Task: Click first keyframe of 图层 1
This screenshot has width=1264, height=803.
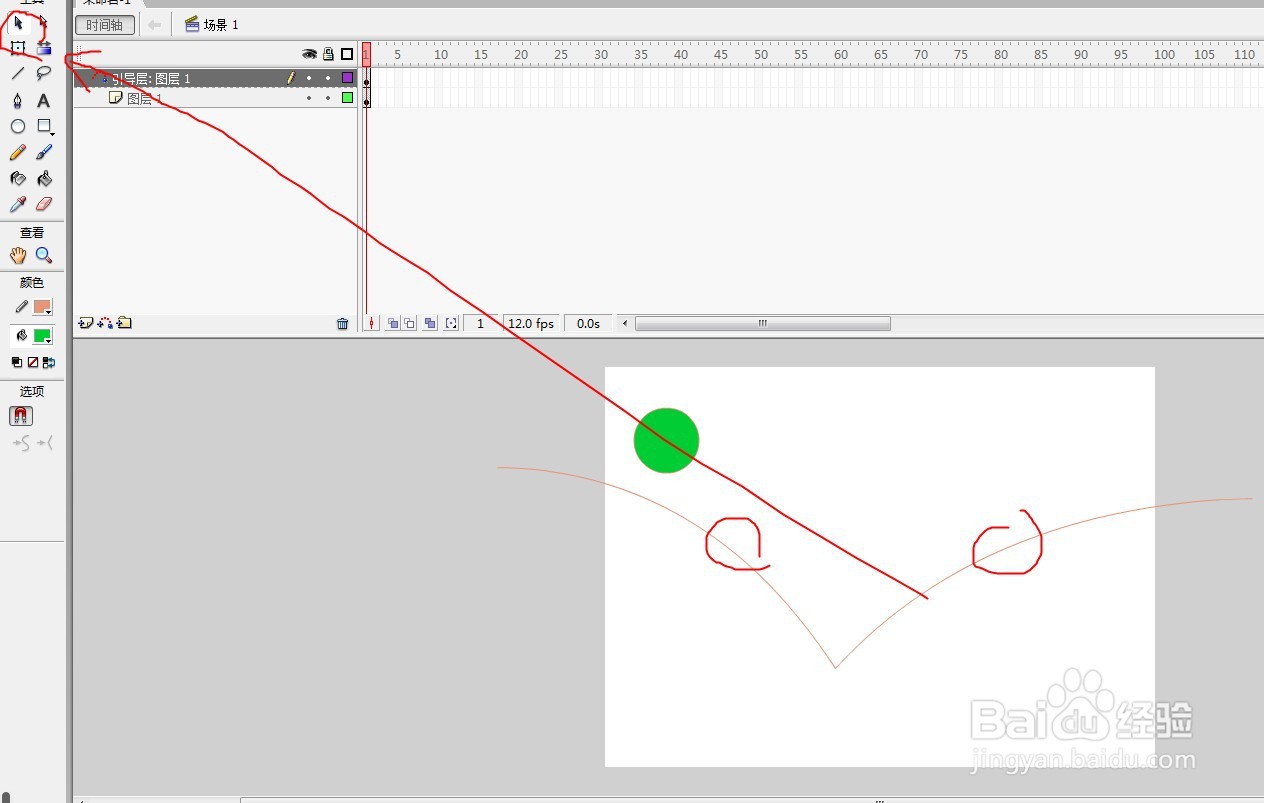Action: pos(366,98)
